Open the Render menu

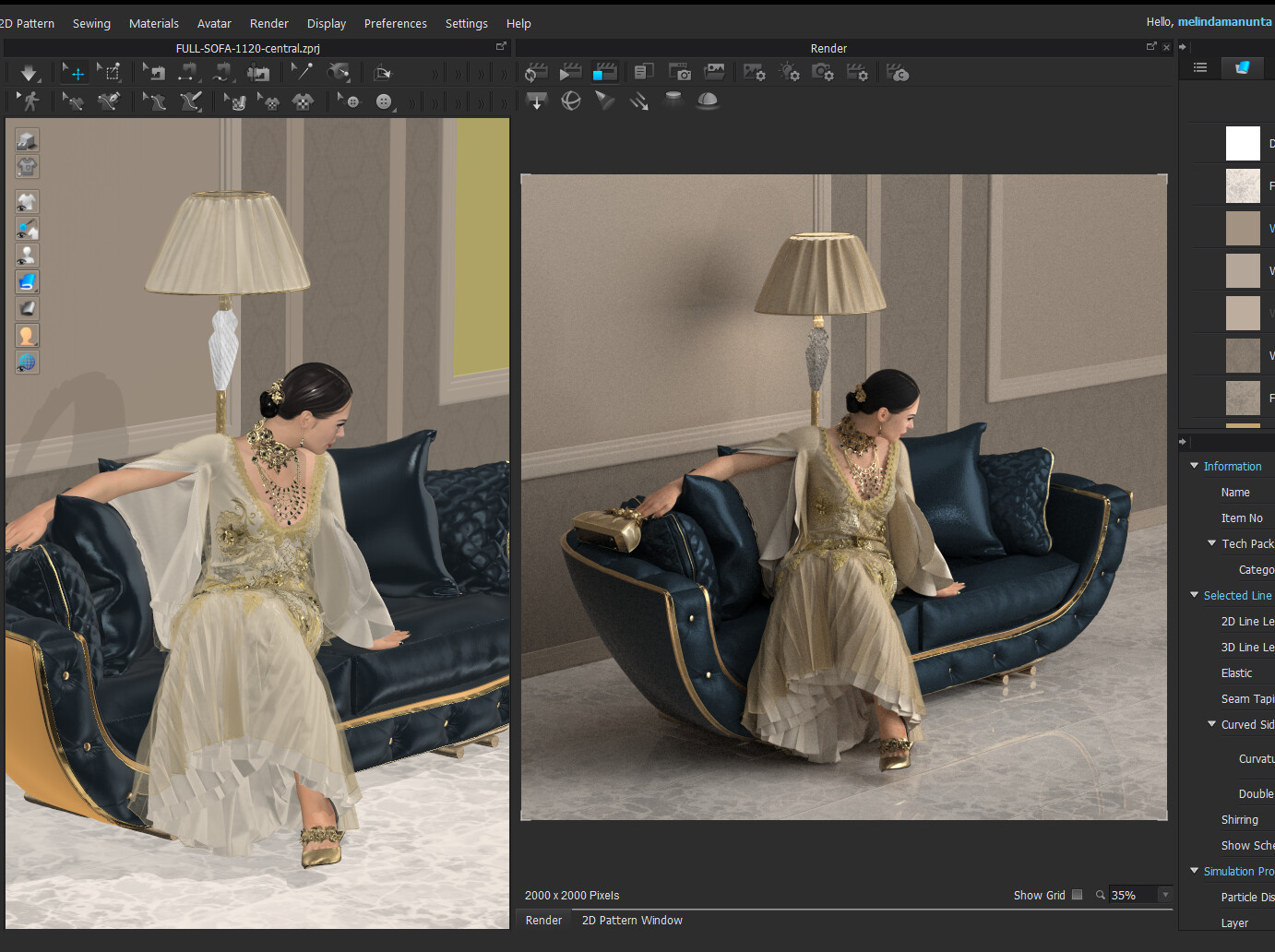(269, 23)
